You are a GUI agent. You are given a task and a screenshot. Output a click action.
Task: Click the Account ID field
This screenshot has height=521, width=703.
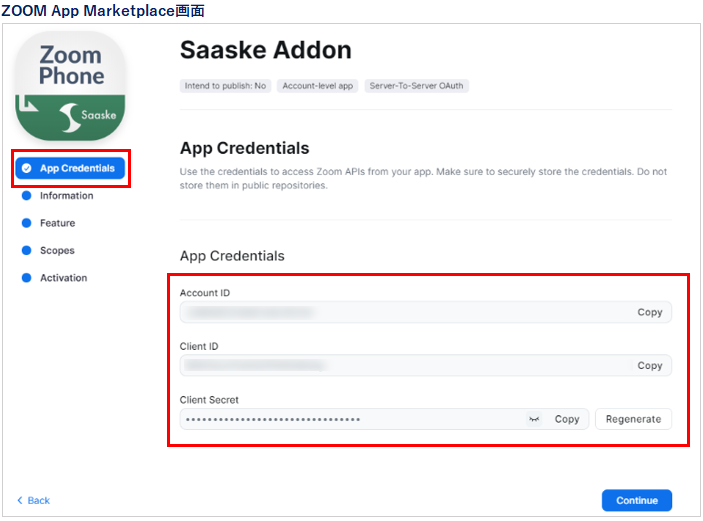425,312
